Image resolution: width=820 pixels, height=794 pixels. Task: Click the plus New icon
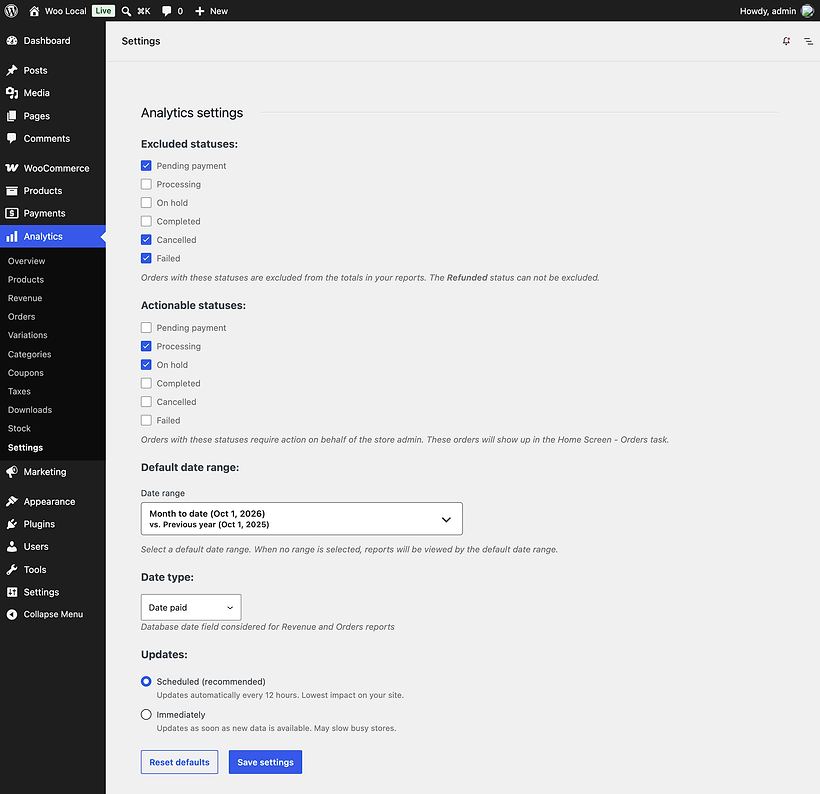click(x=199, y=11)
